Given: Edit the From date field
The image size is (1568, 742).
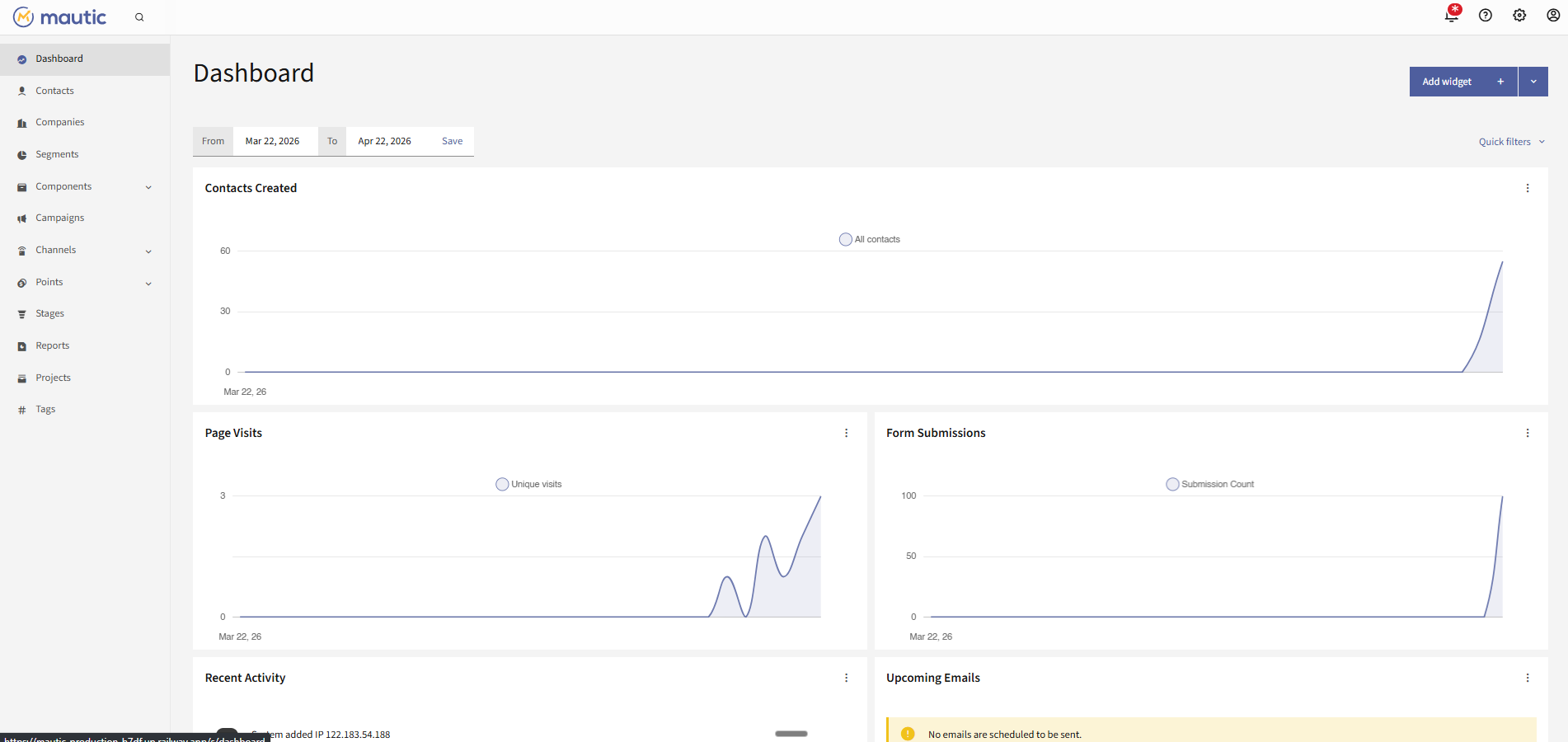Looking at the screenshot, I should click(x=273, y=141).
